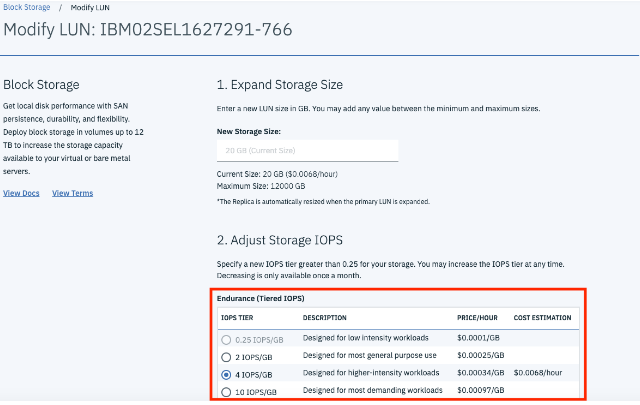Image resolution: width=640 pixels, height=405 pixels.
Task: Click the Replica automatically resized note
Action: tap(323, 202)
